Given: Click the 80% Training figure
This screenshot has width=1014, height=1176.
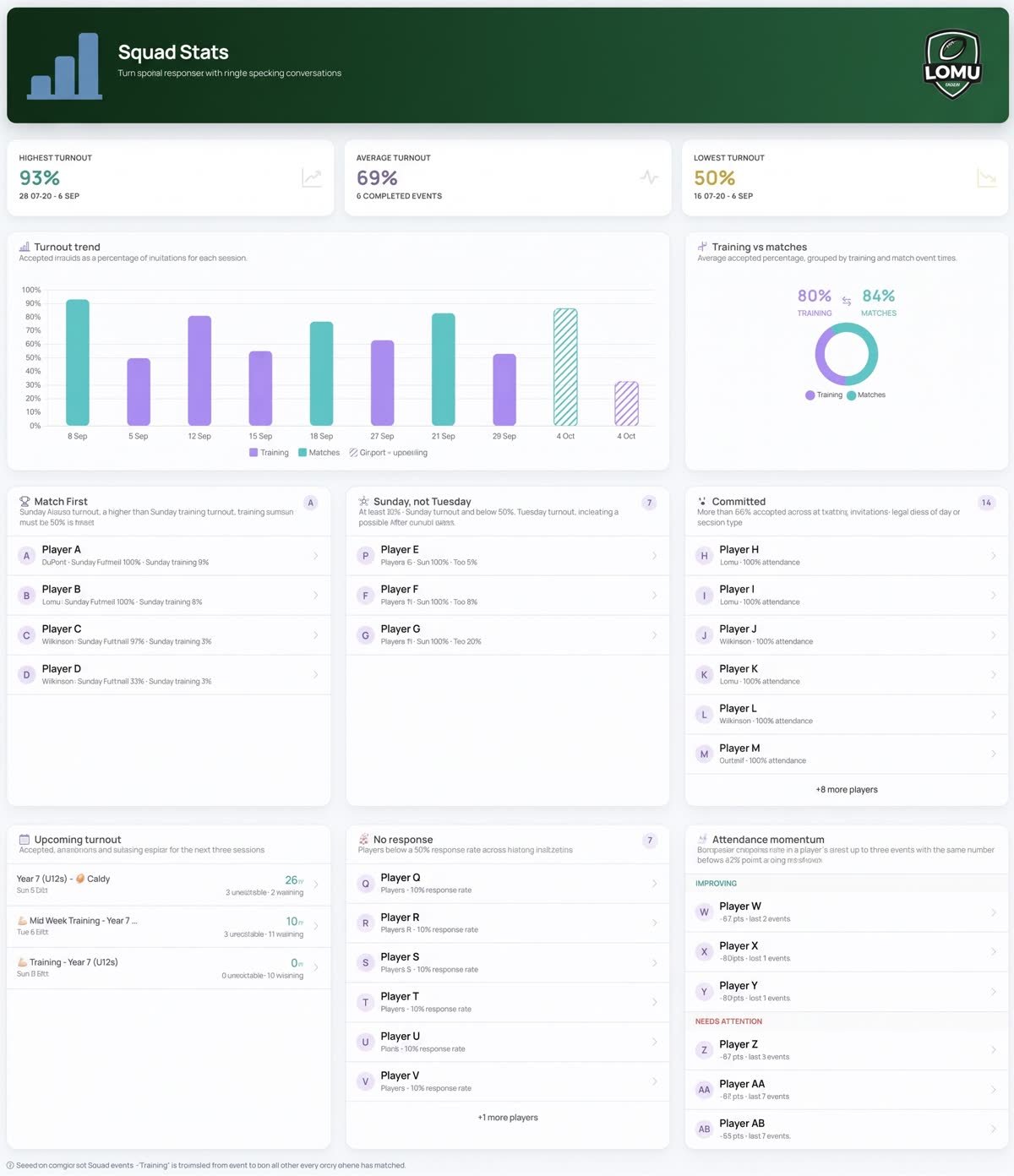Looking at the screenshot, I should click(815, 296).
